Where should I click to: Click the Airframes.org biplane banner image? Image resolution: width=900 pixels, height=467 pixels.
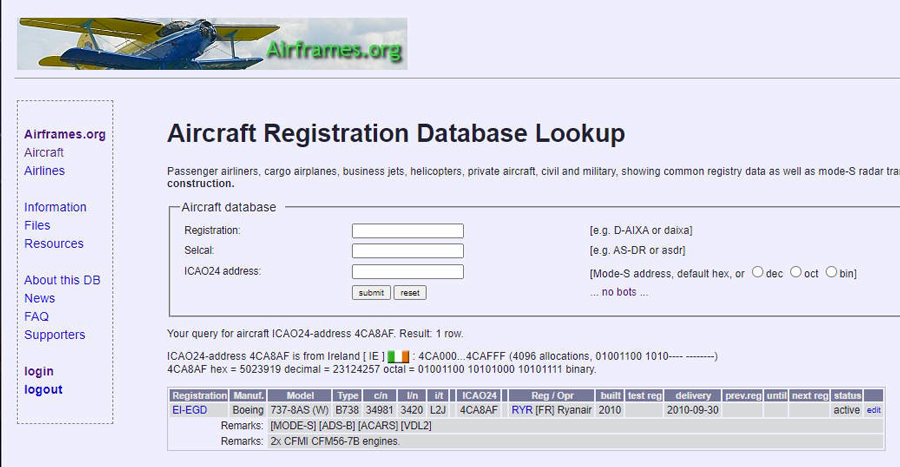(212, 44)
